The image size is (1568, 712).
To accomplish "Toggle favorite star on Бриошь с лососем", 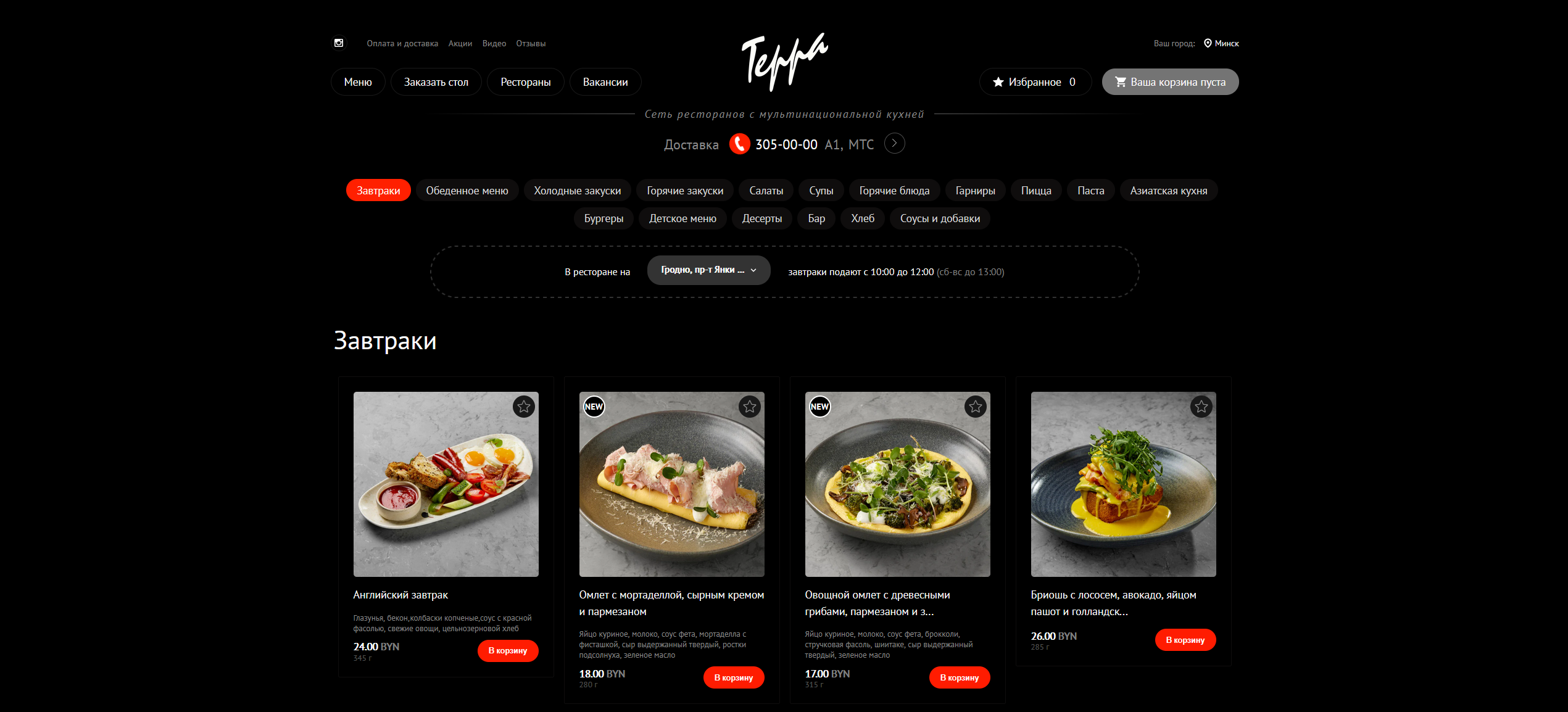I will coord(1201,407).
